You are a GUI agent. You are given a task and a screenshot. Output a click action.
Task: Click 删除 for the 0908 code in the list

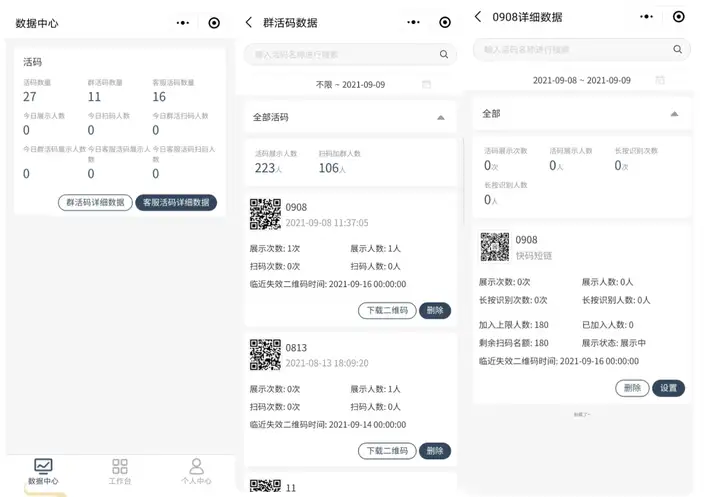pos(435,311)
